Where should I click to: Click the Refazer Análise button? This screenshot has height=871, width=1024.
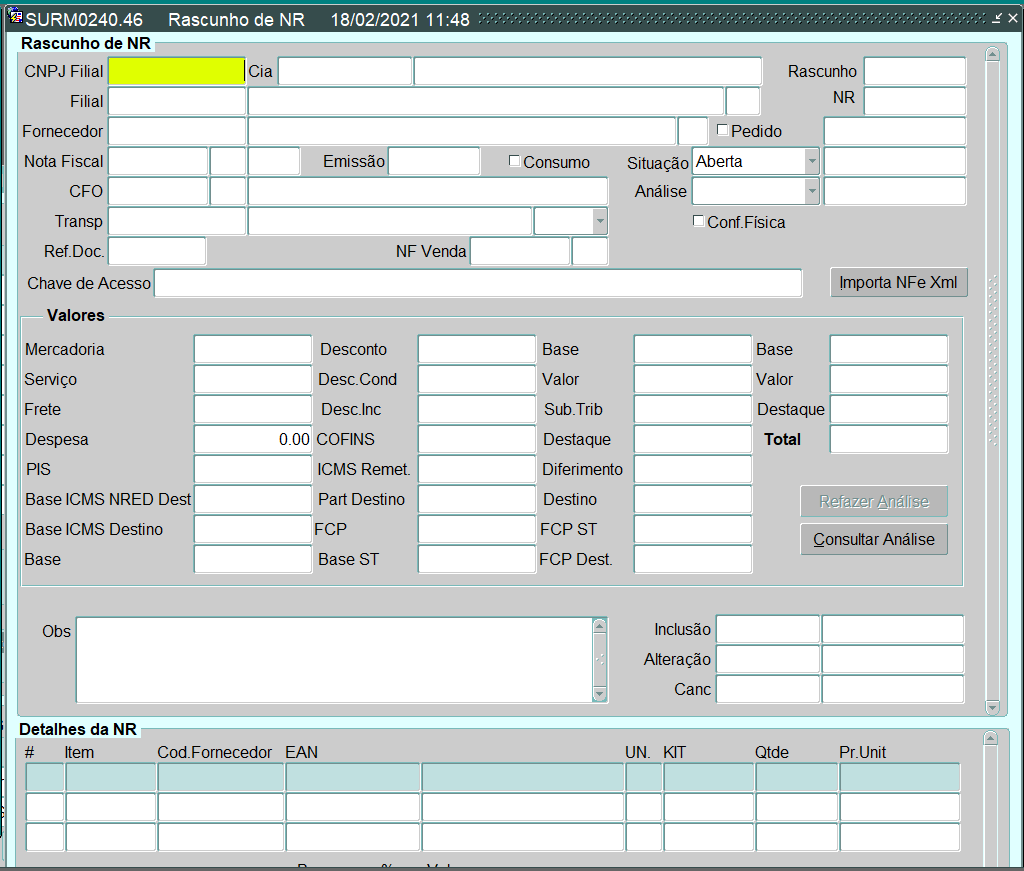coord(874,501)
